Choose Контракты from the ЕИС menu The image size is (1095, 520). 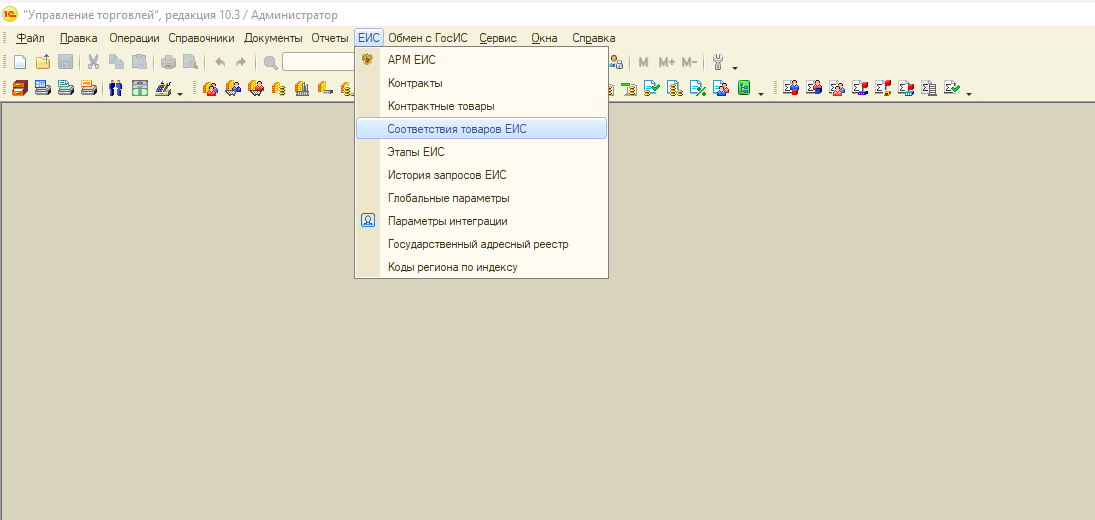click(x=481, y=83)
